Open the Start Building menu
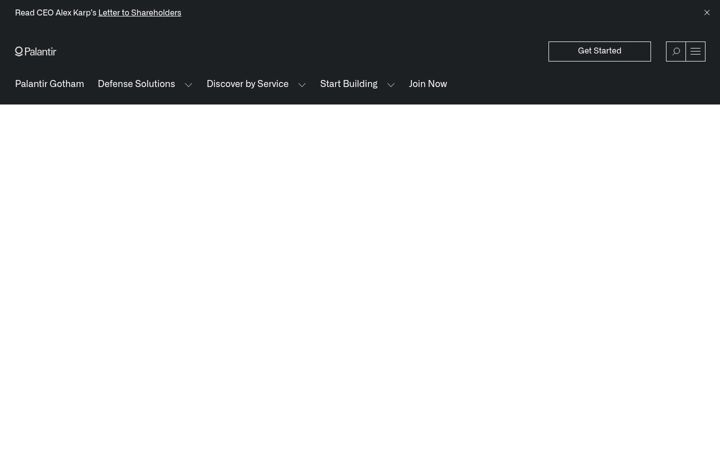This screenshot has height=450, width=720. [x=349, y=84]
